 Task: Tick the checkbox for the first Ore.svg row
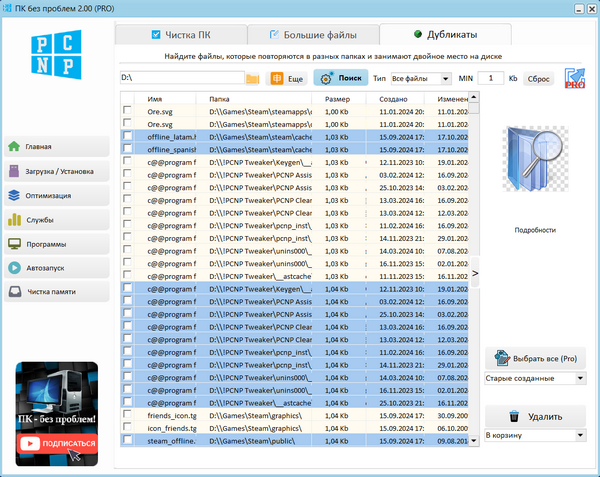(x=127, y=111)
